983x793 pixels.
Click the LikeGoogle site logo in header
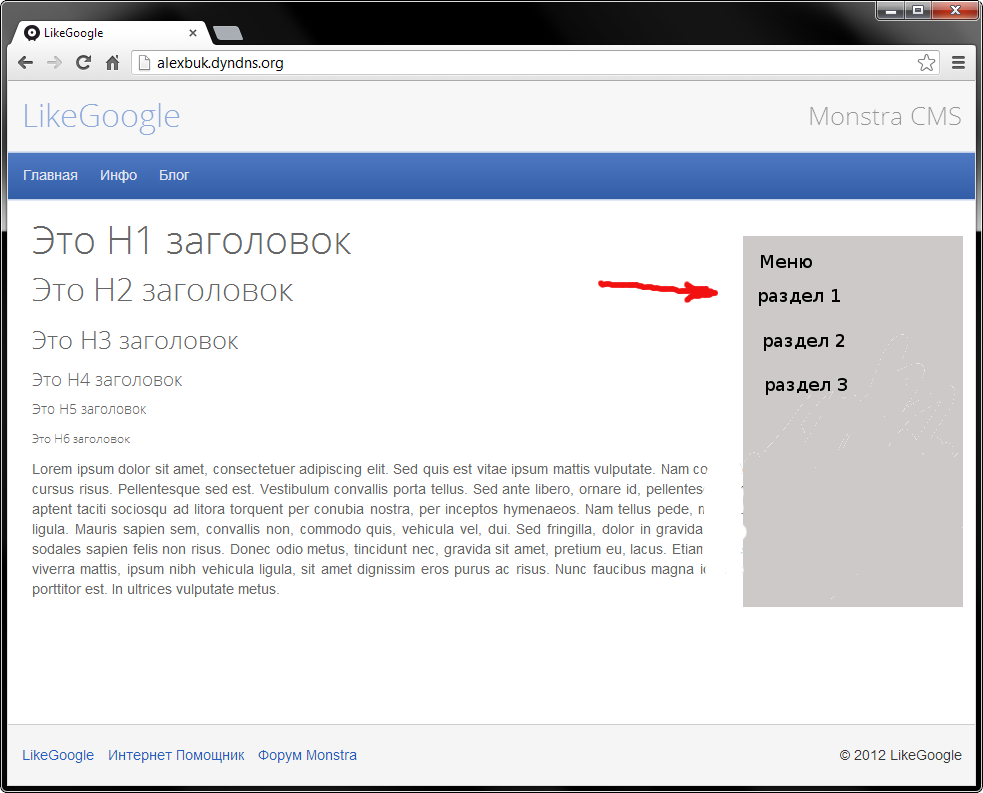point(101,117)
